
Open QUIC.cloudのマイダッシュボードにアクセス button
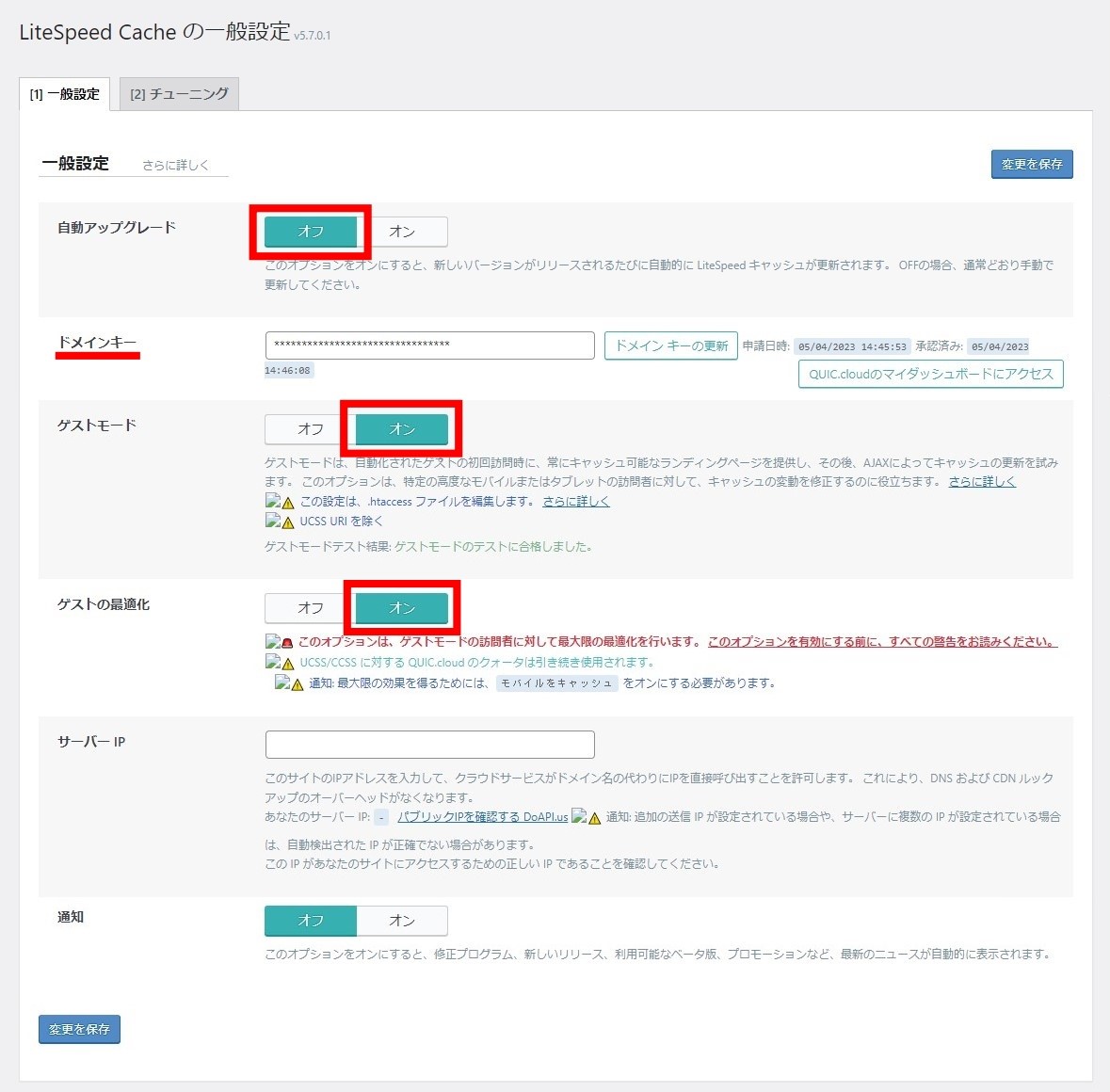tap(931, 374)
